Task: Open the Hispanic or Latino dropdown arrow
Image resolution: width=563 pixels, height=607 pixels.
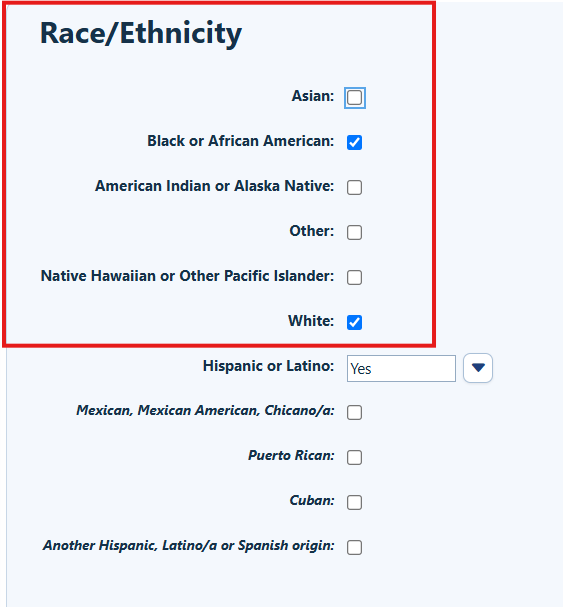Action: pyautogui.click(x=478, y=368)
